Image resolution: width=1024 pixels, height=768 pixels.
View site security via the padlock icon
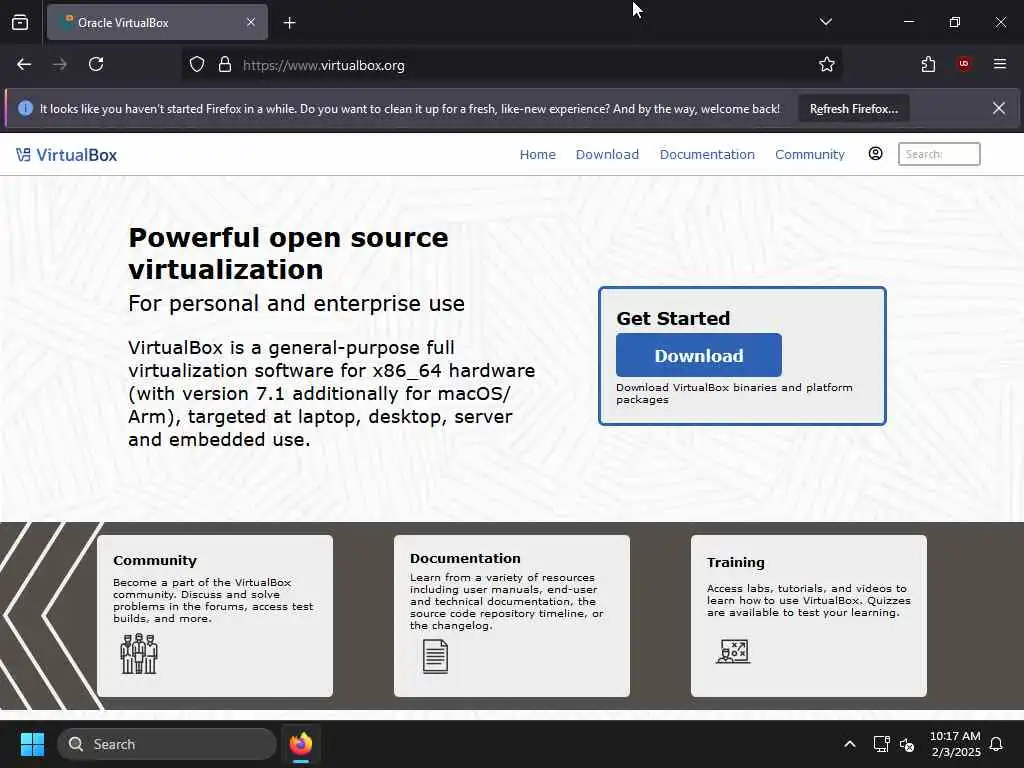pyautogui.click(x=225, y=65)
